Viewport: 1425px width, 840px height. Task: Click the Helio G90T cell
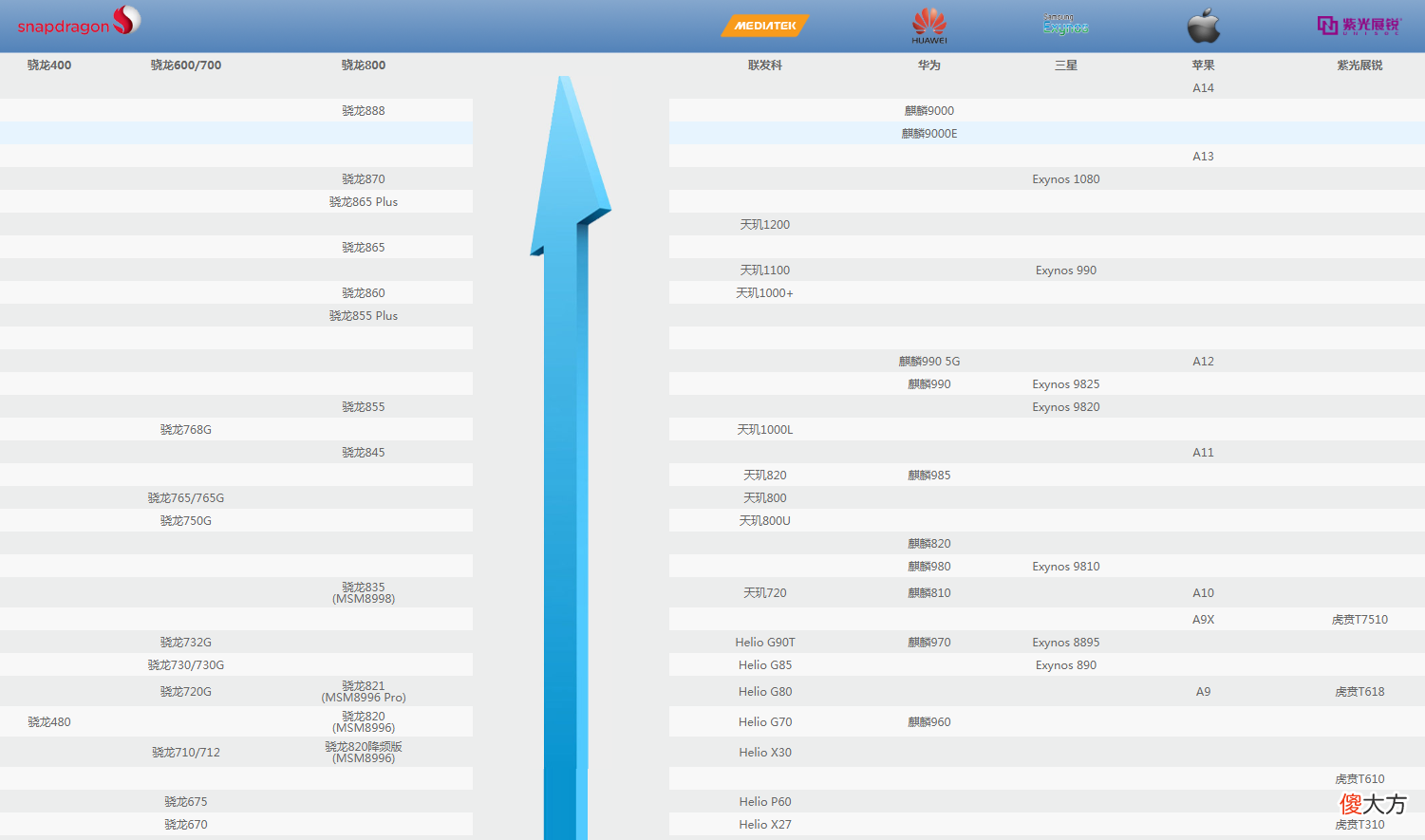765,643
